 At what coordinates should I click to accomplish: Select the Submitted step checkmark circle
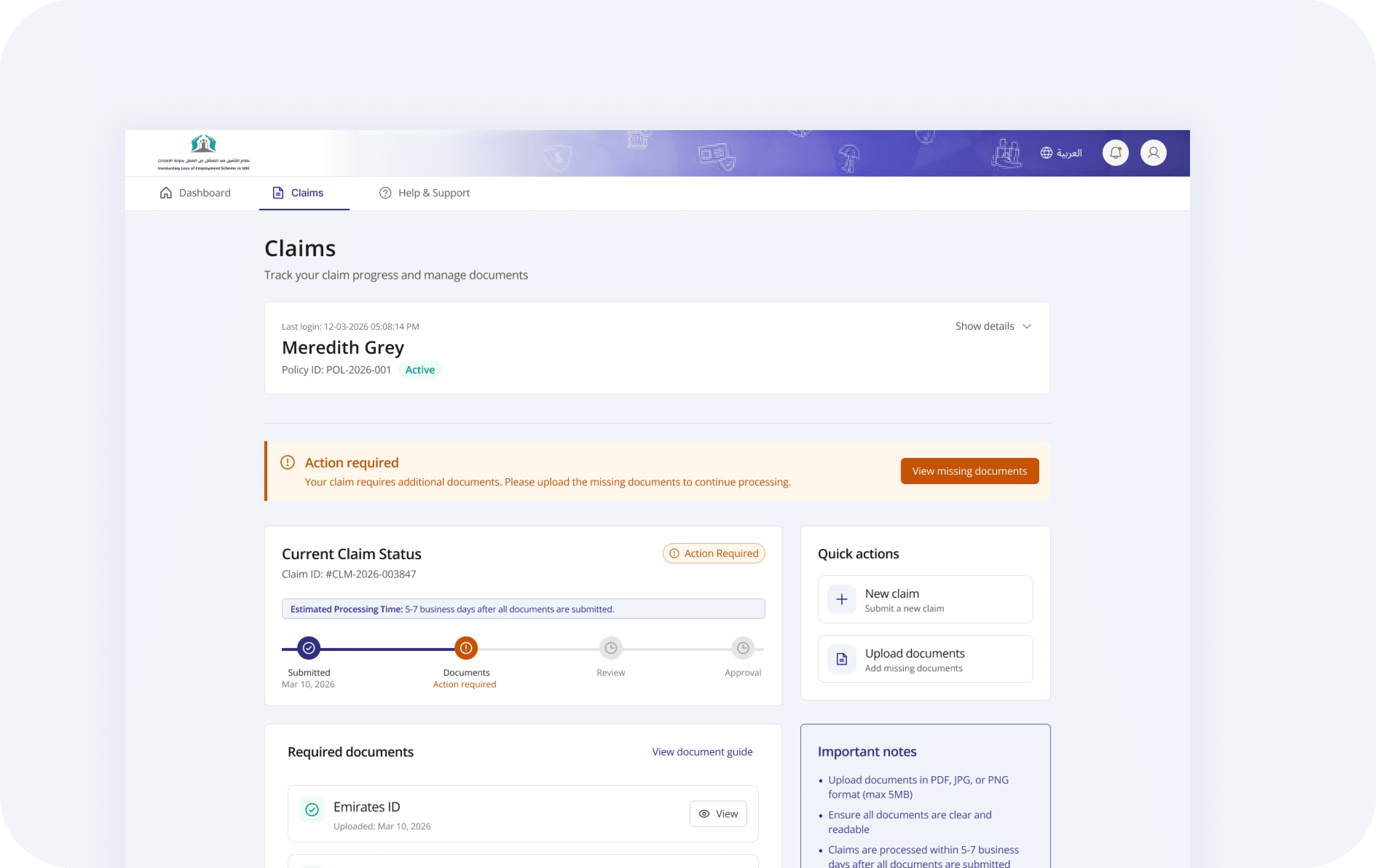[308, 647]
